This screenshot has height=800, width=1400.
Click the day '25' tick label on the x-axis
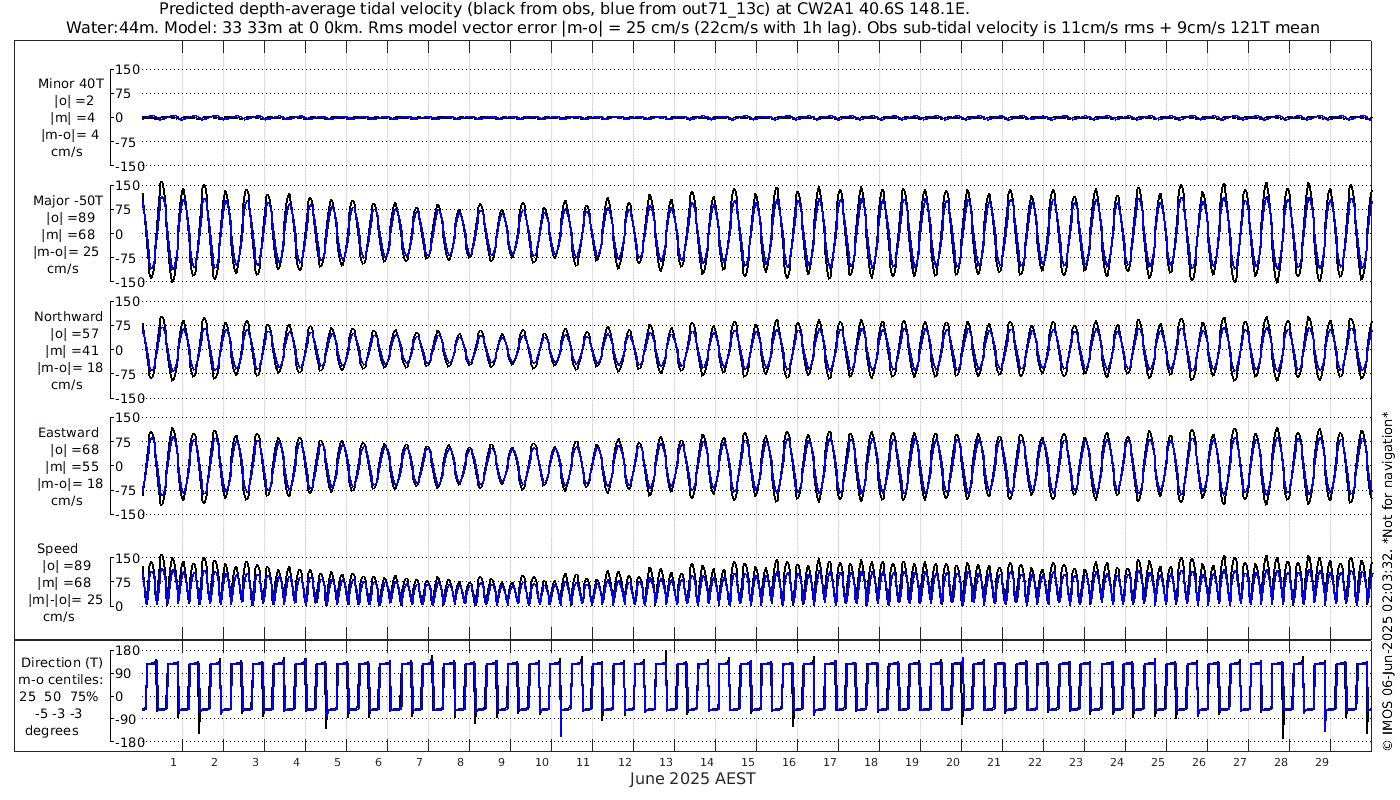click(x=1157, y=762)
